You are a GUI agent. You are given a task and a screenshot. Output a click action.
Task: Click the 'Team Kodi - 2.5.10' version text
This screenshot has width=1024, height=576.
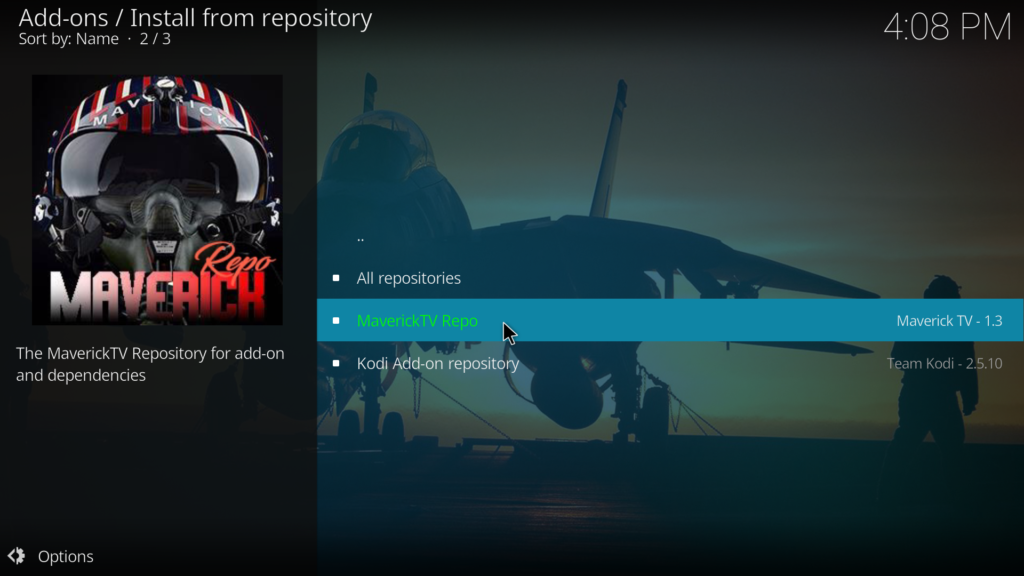944,363
